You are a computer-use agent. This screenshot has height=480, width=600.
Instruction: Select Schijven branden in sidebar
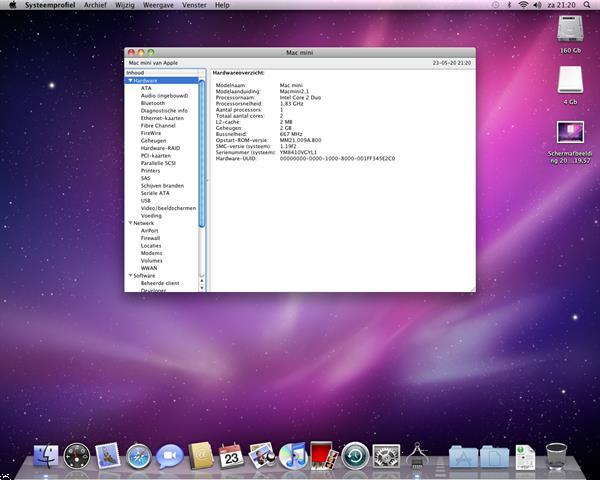[162, 186]
